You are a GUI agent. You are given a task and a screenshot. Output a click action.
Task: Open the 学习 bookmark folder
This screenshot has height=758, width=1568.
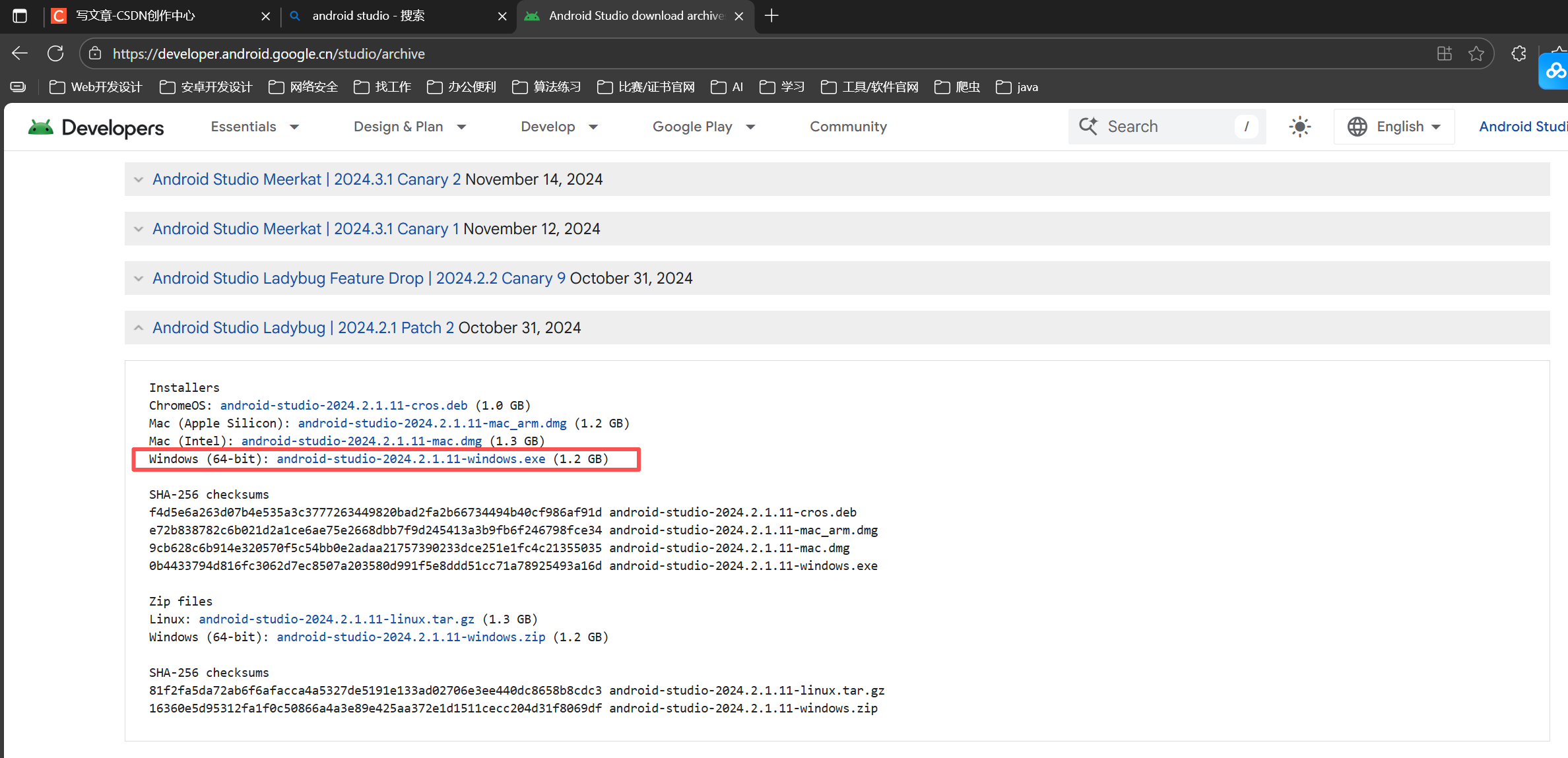pos(782,87)
